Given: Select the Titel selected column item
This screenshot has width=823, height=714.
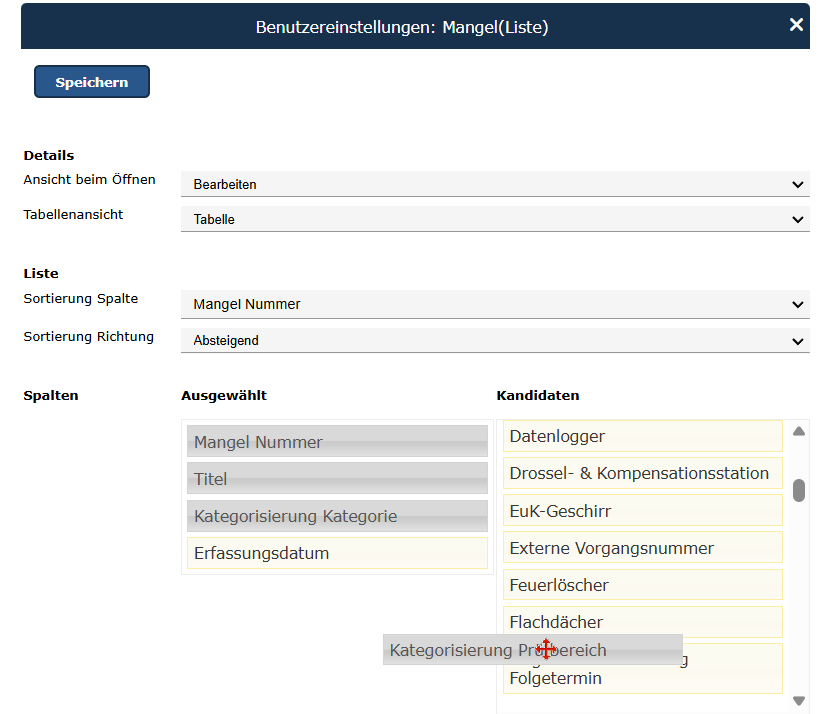Looking at the screenshot, I should pos(337,479).
